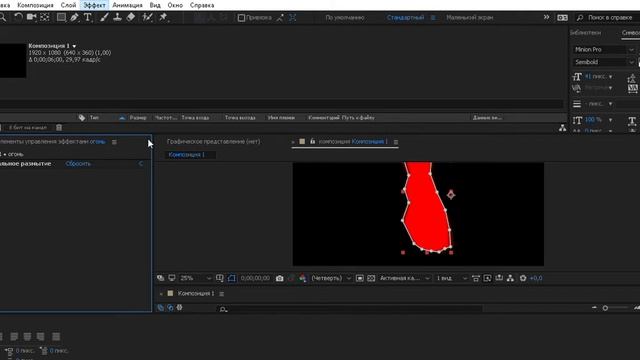Open the Semibold font style dropdown
Image resolution: width=640 pixels, height=360 pixels.
[604, 62]
